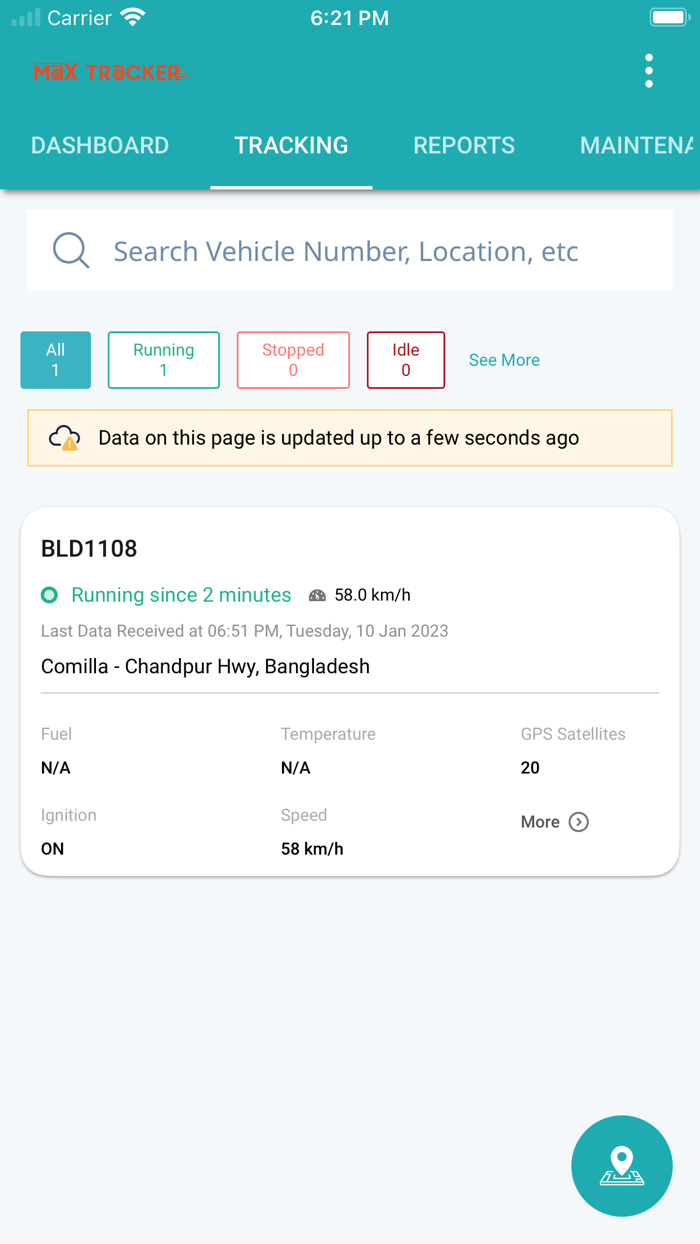Select the Stopped filter option
Screen dimensions: 700x1244
tap(292, 360)
